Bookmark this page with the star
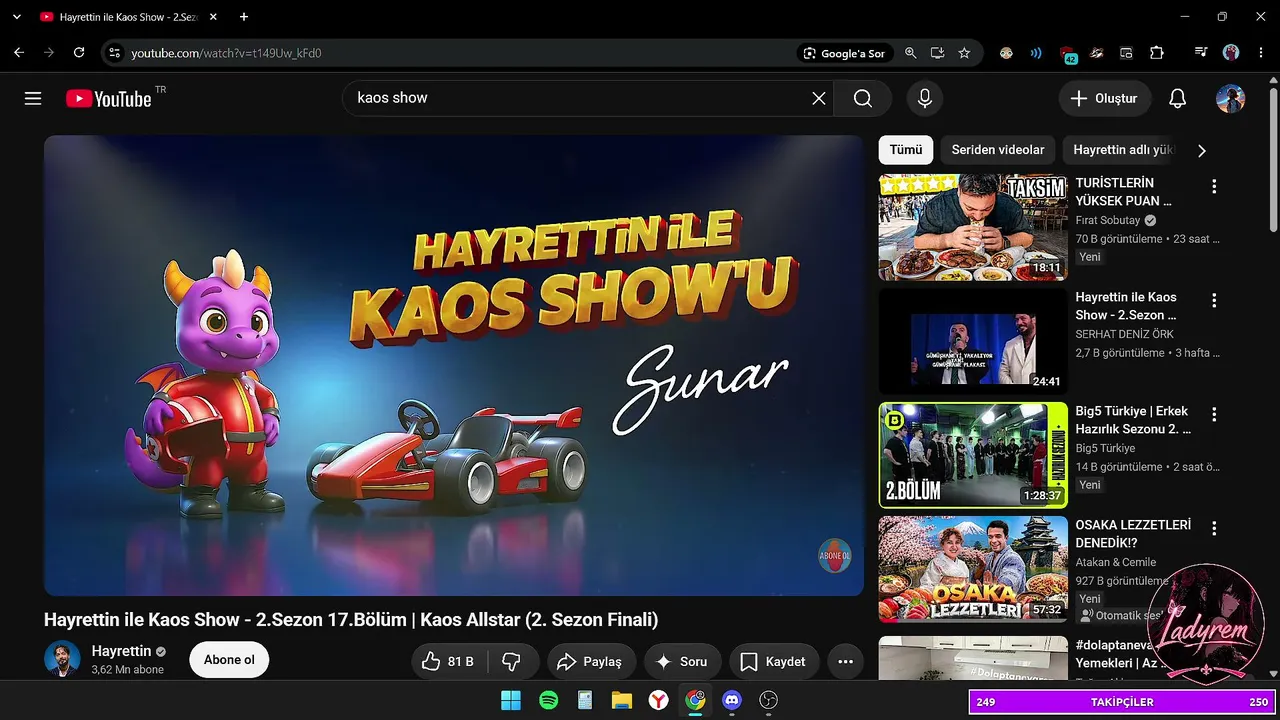The height and width of the screenshot is (720, 1280). (x=964, y=53)
